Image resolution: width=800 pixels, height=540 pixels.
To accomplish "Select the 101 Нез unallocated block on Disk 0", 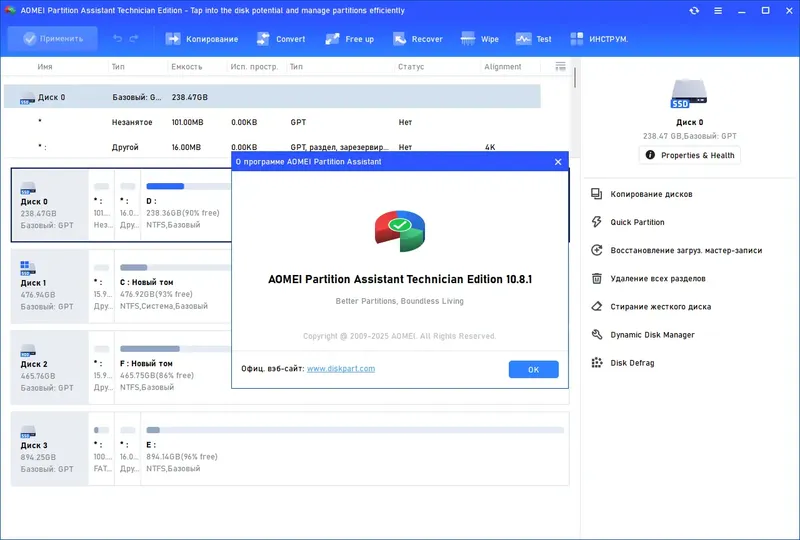I will (x=102, y=205).
